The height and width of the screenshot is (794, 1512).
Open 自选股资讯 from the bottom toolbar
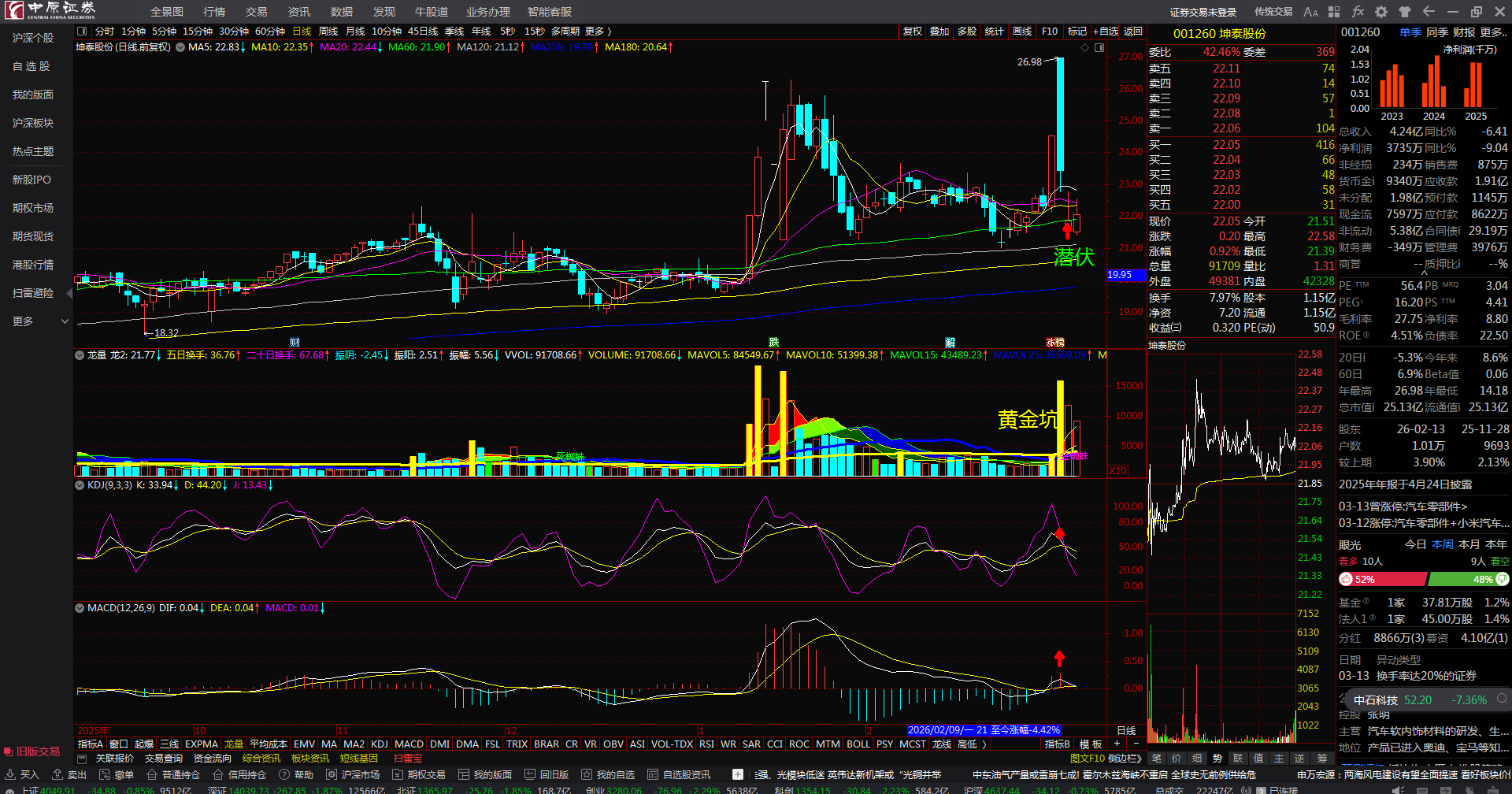pos(679,775)
